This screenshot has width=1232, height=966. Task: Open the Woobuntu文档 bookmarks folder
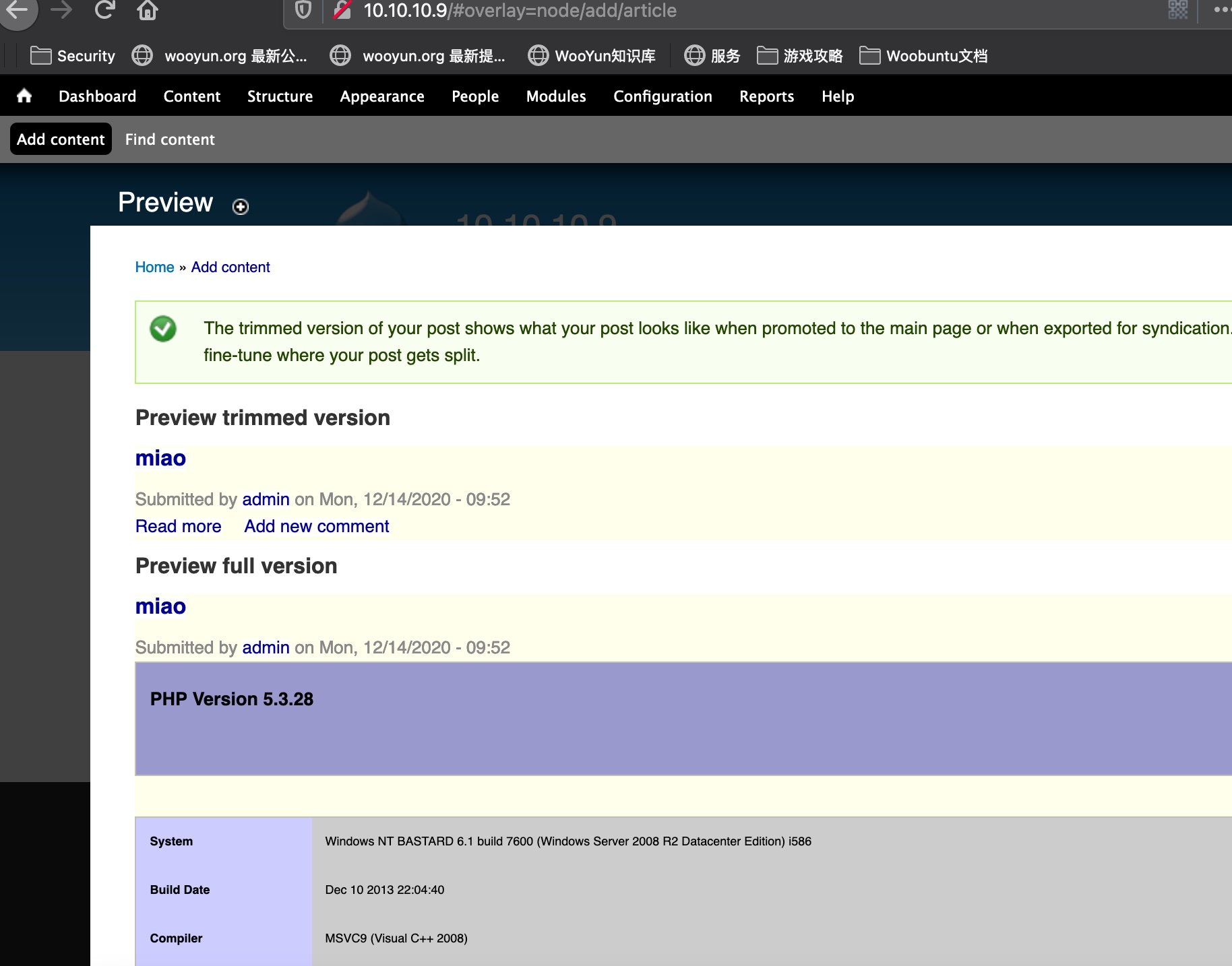click(x=923, y=56)
